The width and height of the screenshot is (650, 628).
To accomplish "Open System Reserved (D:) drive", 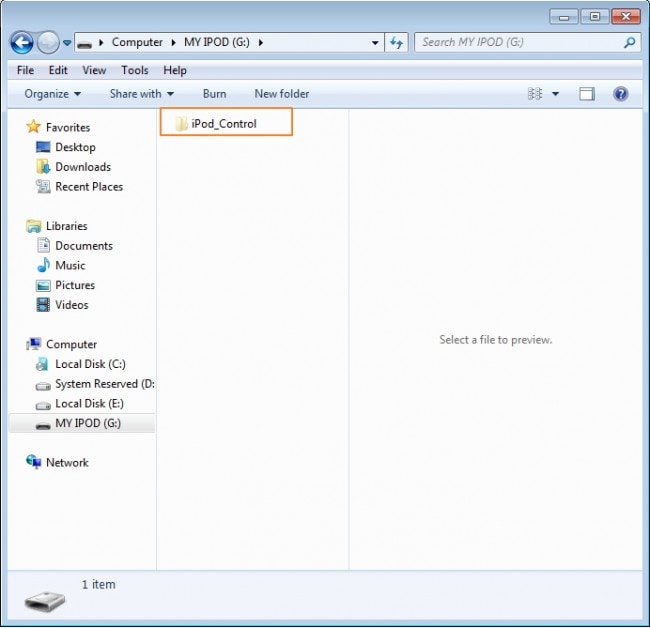I will tap(105, 384).
